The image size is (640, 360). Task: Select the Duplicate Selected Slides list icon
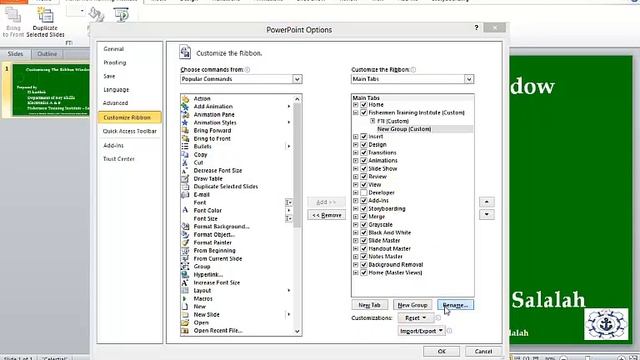(x=185, y=187)
